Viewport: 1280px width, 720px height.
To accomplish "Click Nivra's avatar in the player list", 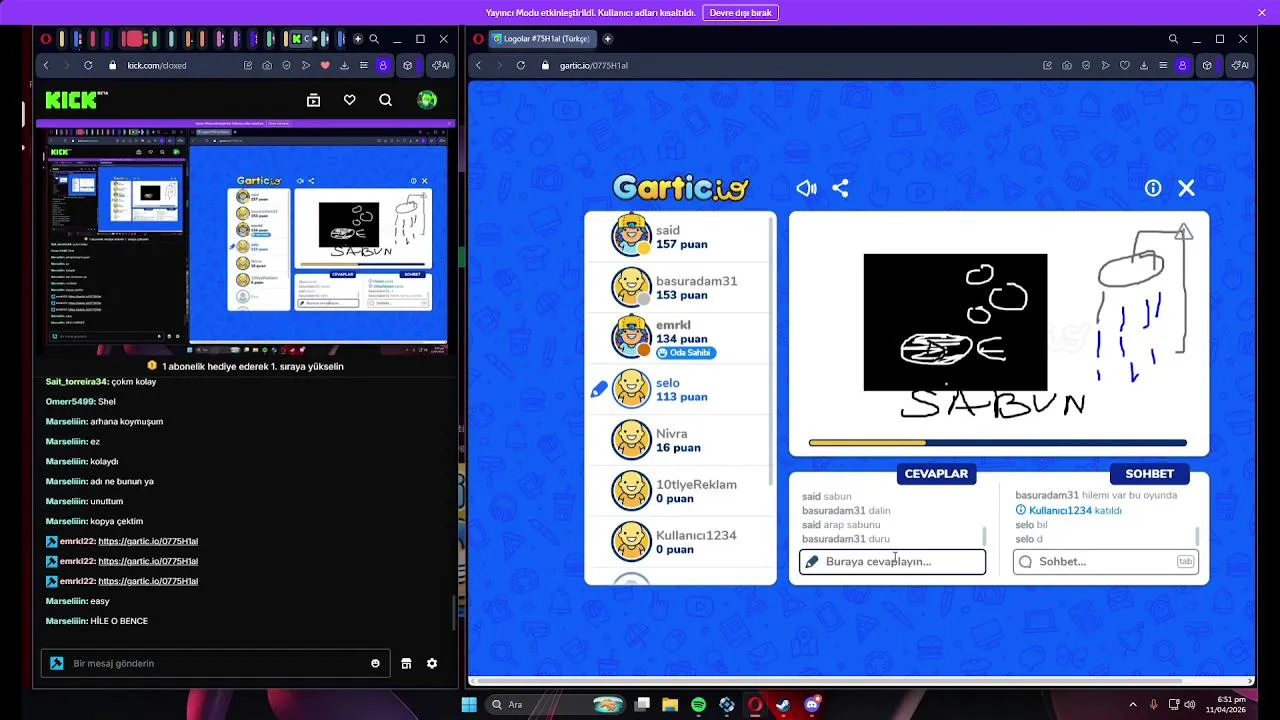I will [x=631, y=439].
